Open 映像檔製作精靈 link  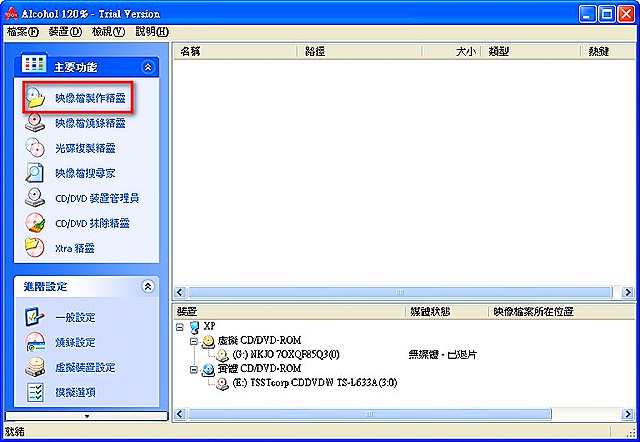pos(90,98)
